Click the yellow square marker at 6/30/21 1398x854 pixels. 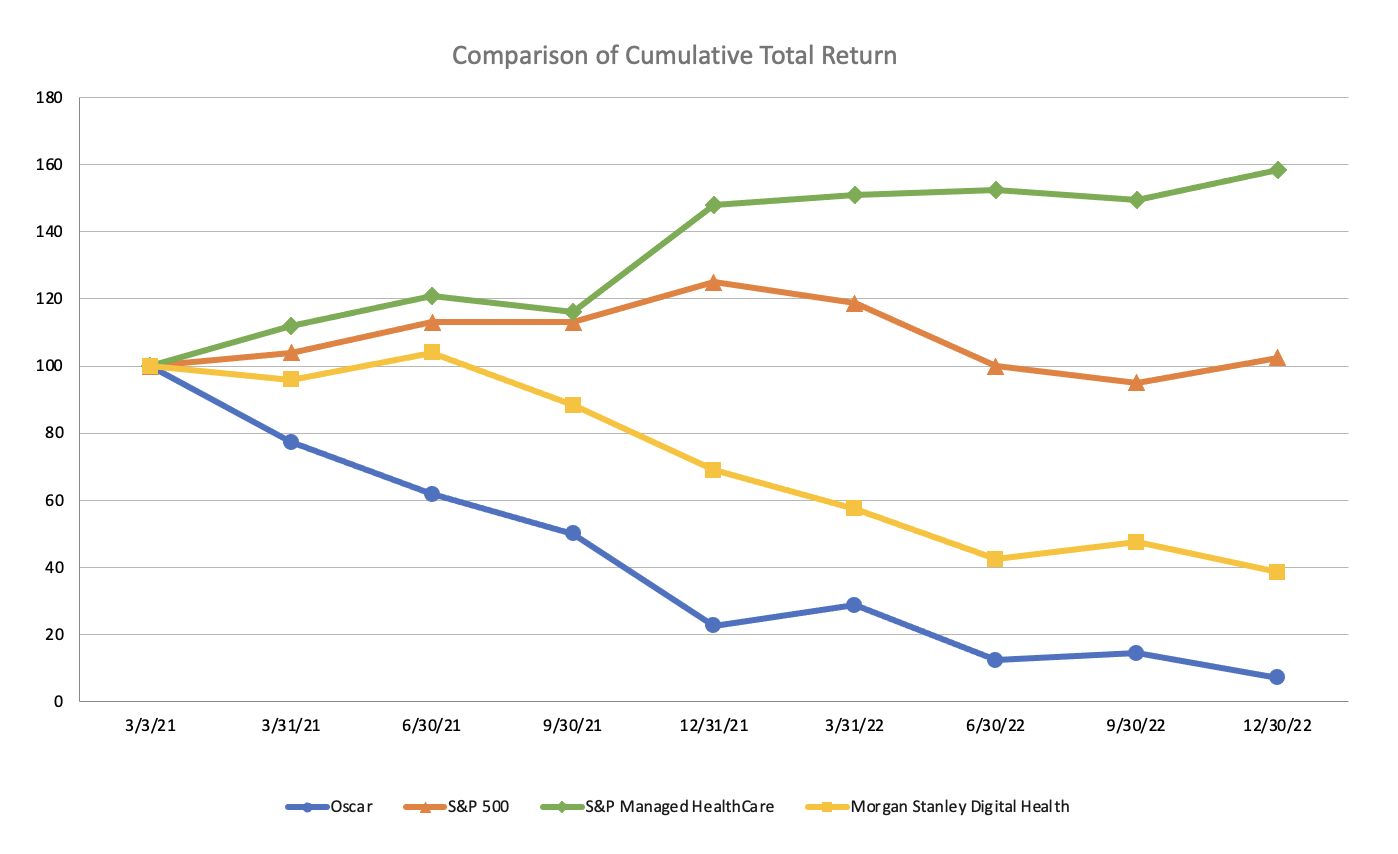432,352
